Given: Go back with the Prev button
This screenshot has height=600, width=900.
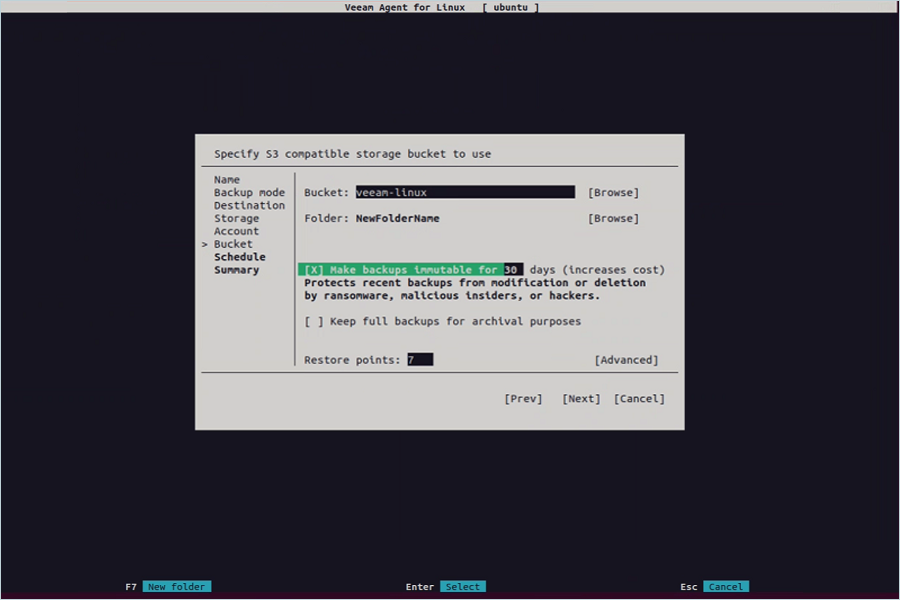Looking at the screenshot, I should [523, 398].
